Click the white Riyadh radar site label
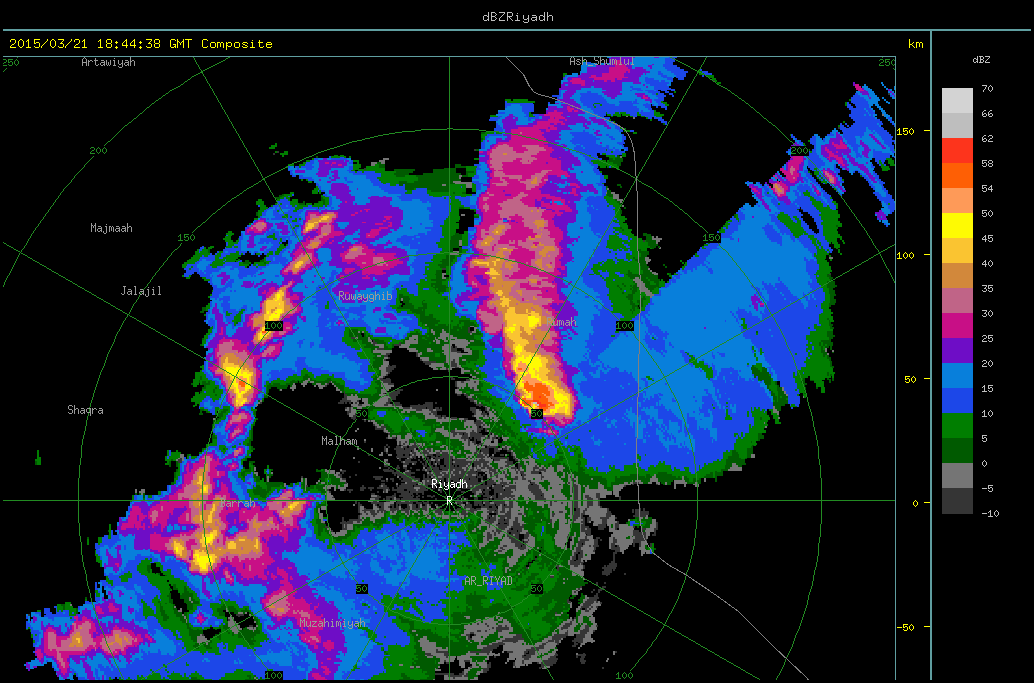Image resolution: width=1034 pixels, height=683 pixels. click(449, 484)
